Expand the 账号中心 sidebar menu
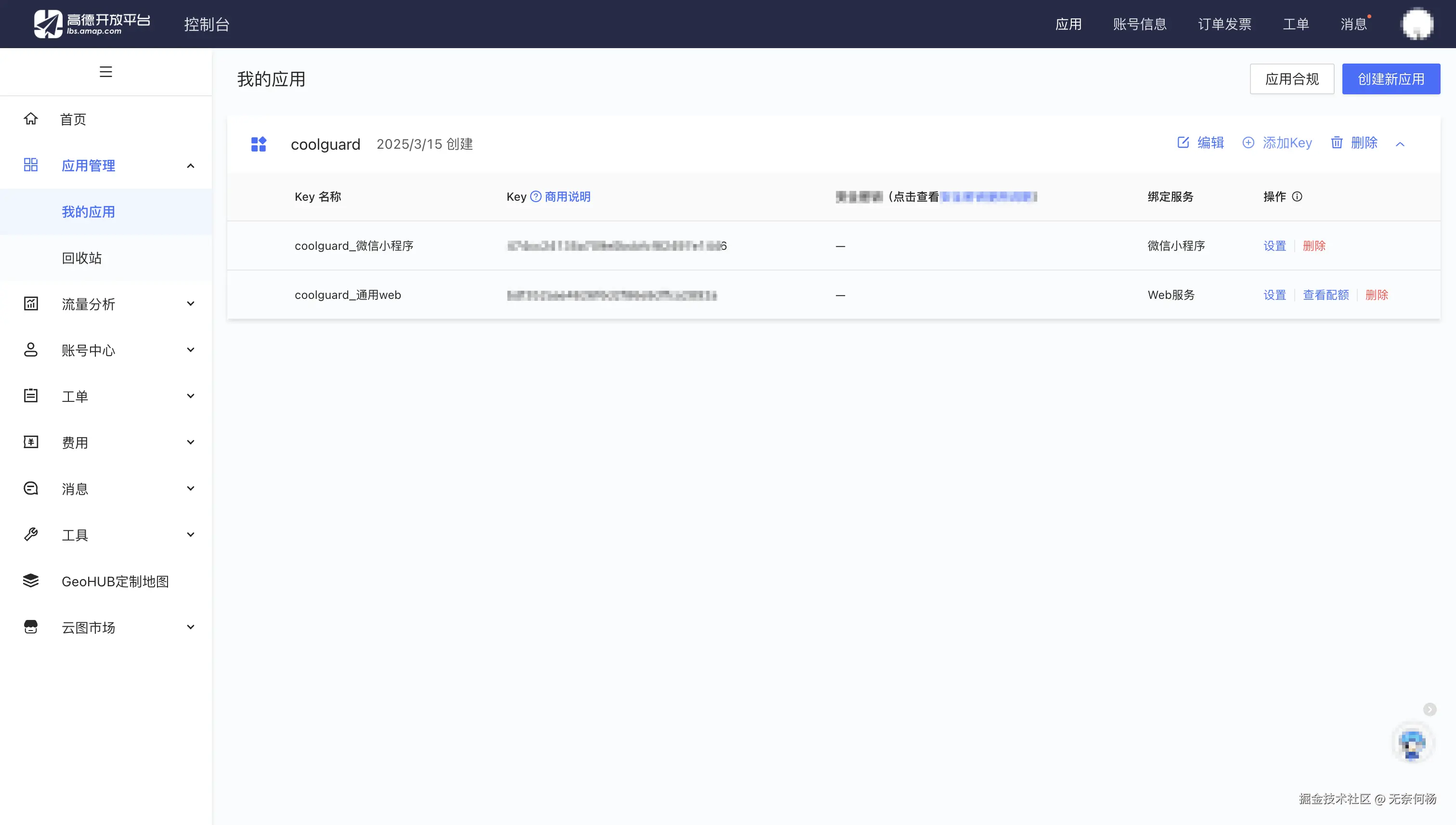This screenshot has width=1456, height=825. tap(191, 350)
